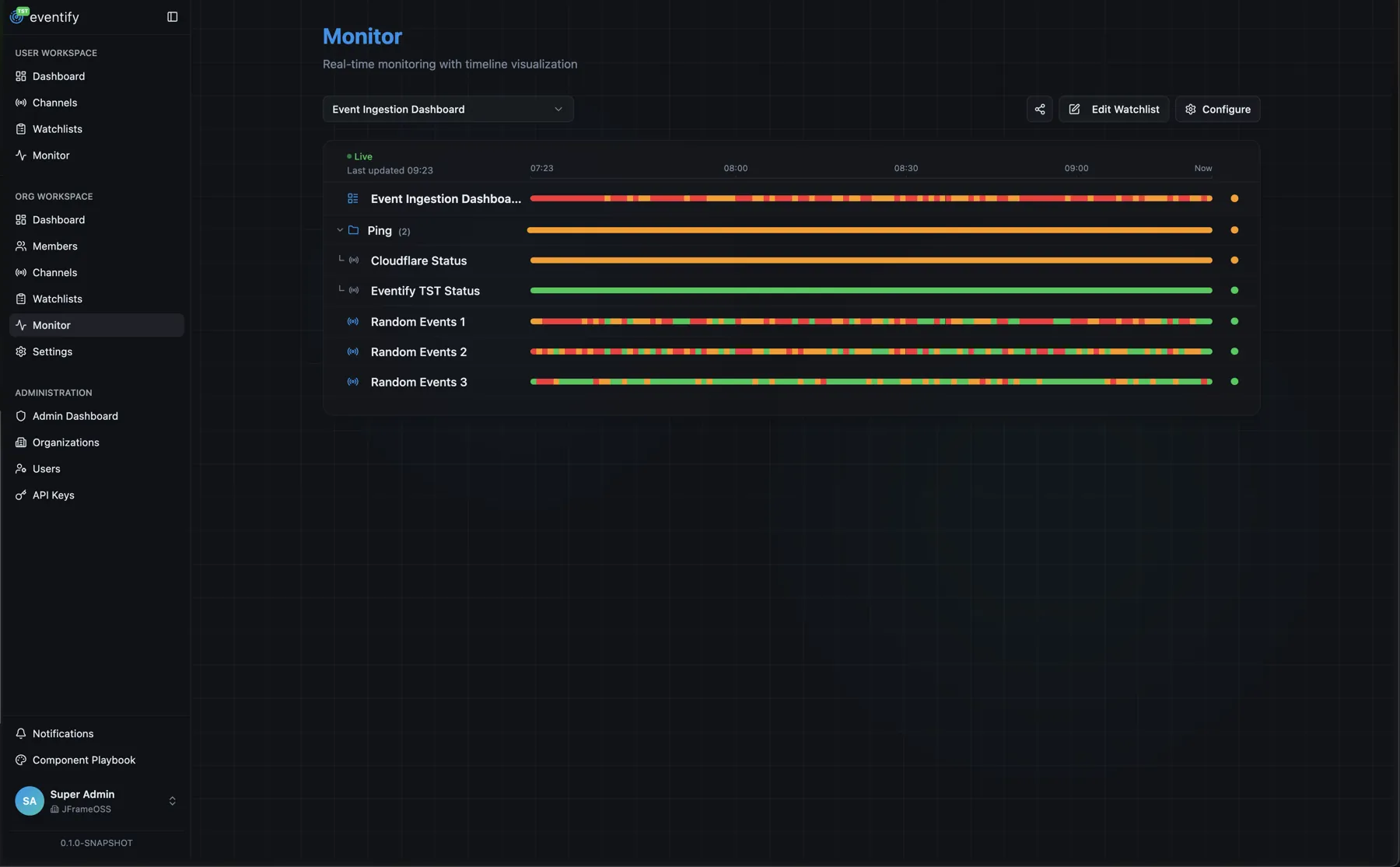This screenshot has width=1400, height=867.
Task: Toggle the sidebar collapse icon
Action: [x=173, y=17]
